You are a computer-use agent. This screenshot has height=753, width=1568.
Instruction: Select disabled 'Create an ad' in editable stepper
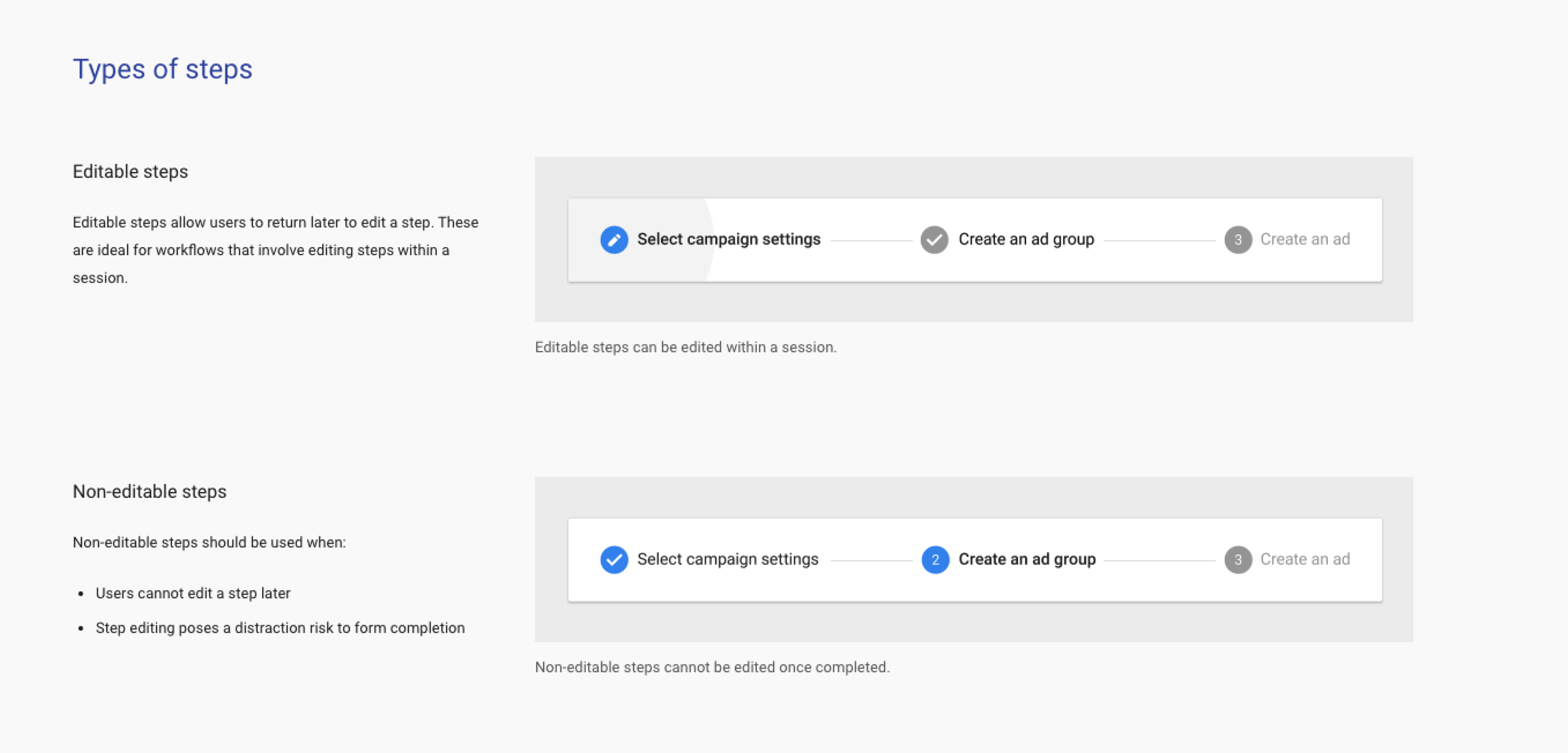coord(1305,240)
